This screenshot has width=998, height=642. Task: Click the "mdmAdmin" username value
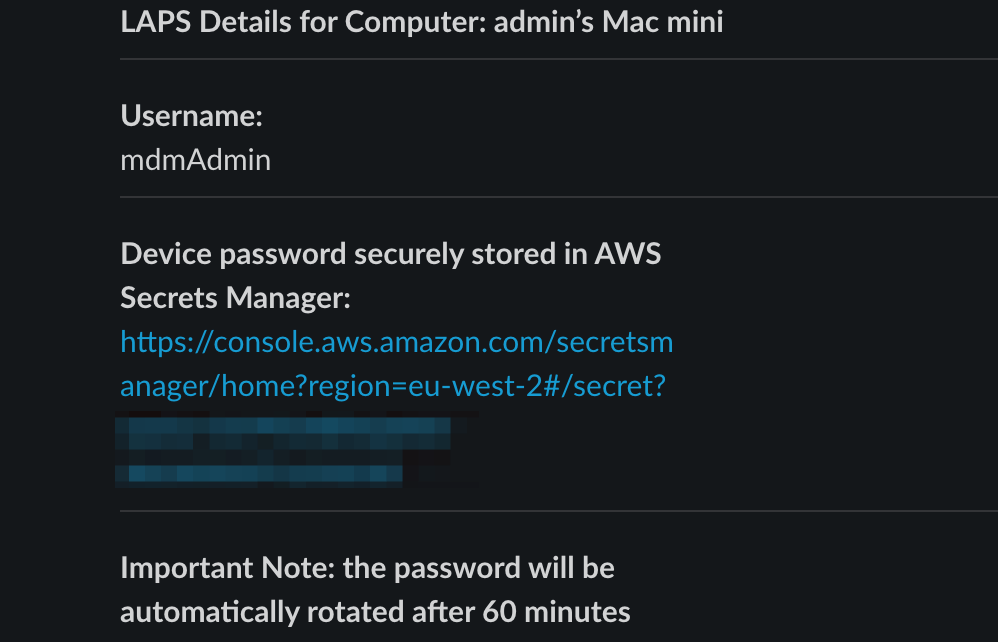pyautogui.click(x=195, y=160)
